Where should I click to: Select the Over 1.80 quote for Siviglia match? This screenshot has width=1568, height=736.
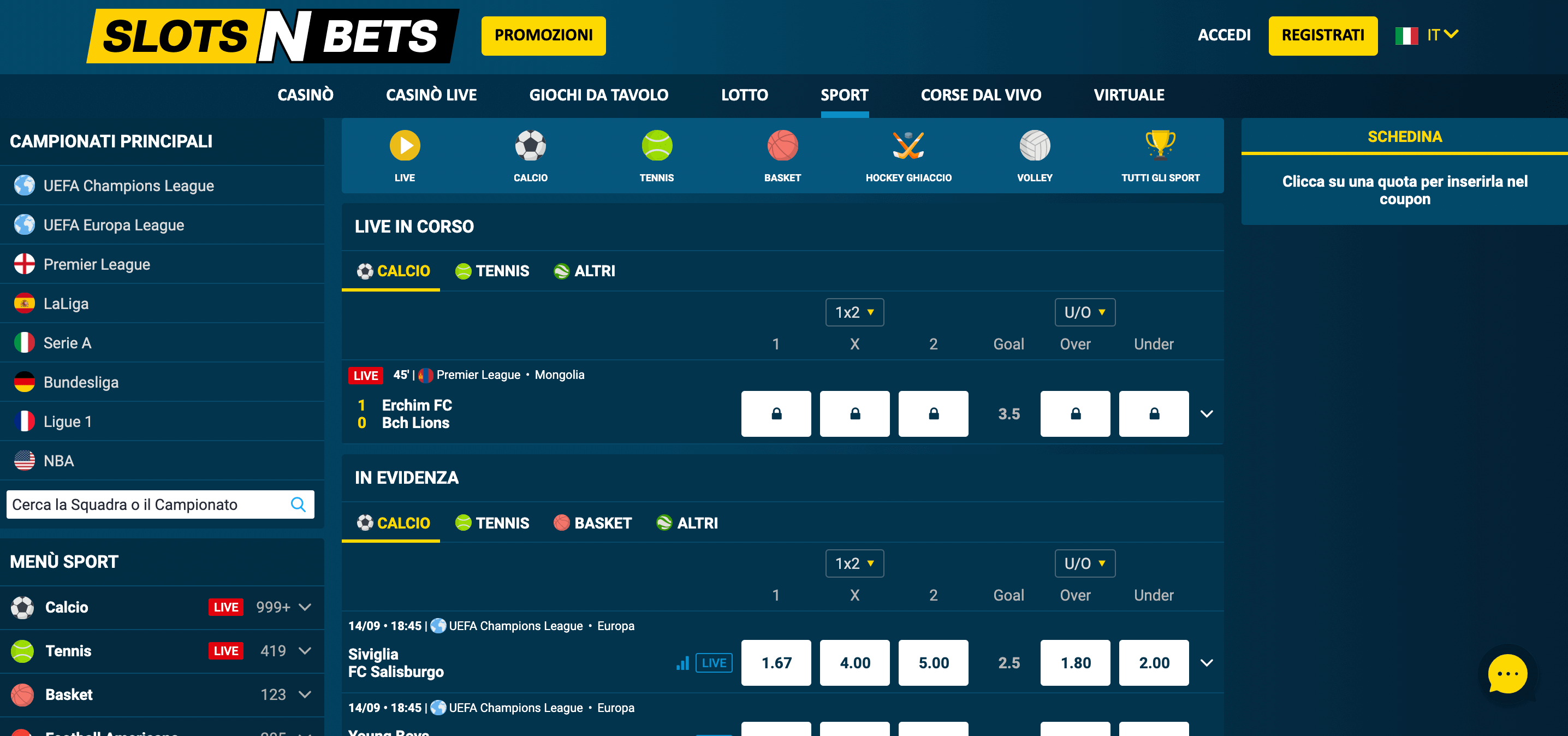click(x=1075, y=663)
